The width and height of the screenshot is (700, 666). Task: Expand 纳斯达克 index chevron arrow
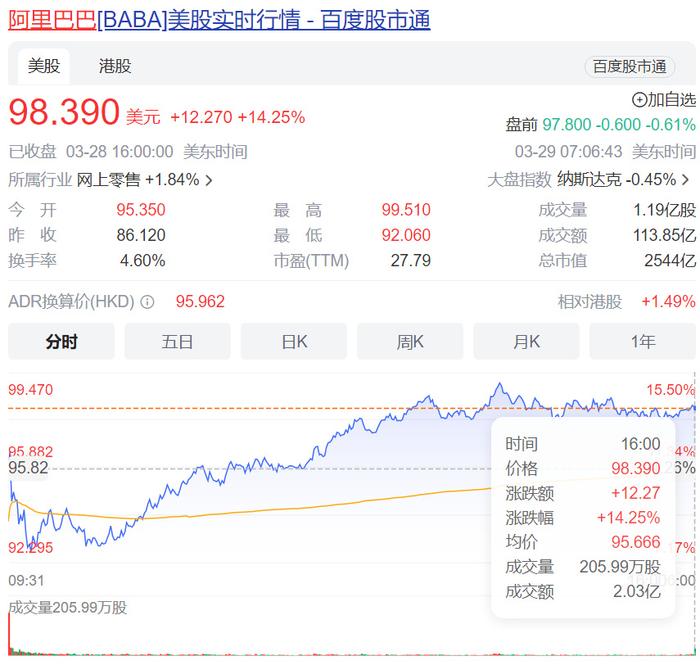pyautogui.click(x=685, y=180)
